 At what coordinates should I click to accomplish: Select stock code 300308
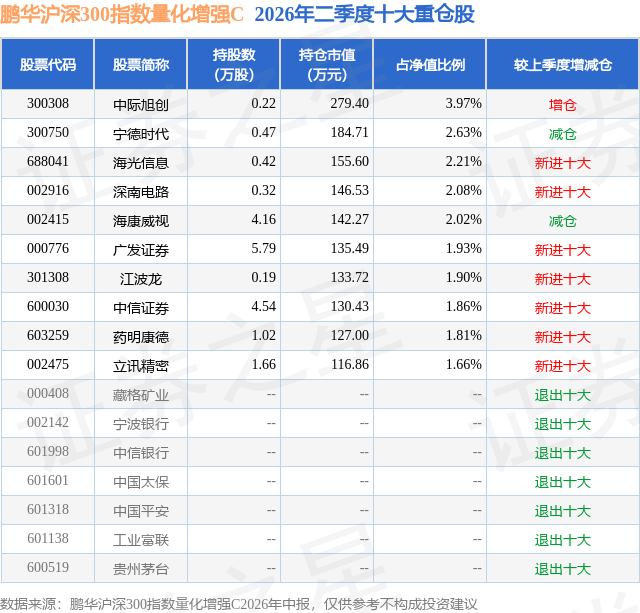click(48, 104)
